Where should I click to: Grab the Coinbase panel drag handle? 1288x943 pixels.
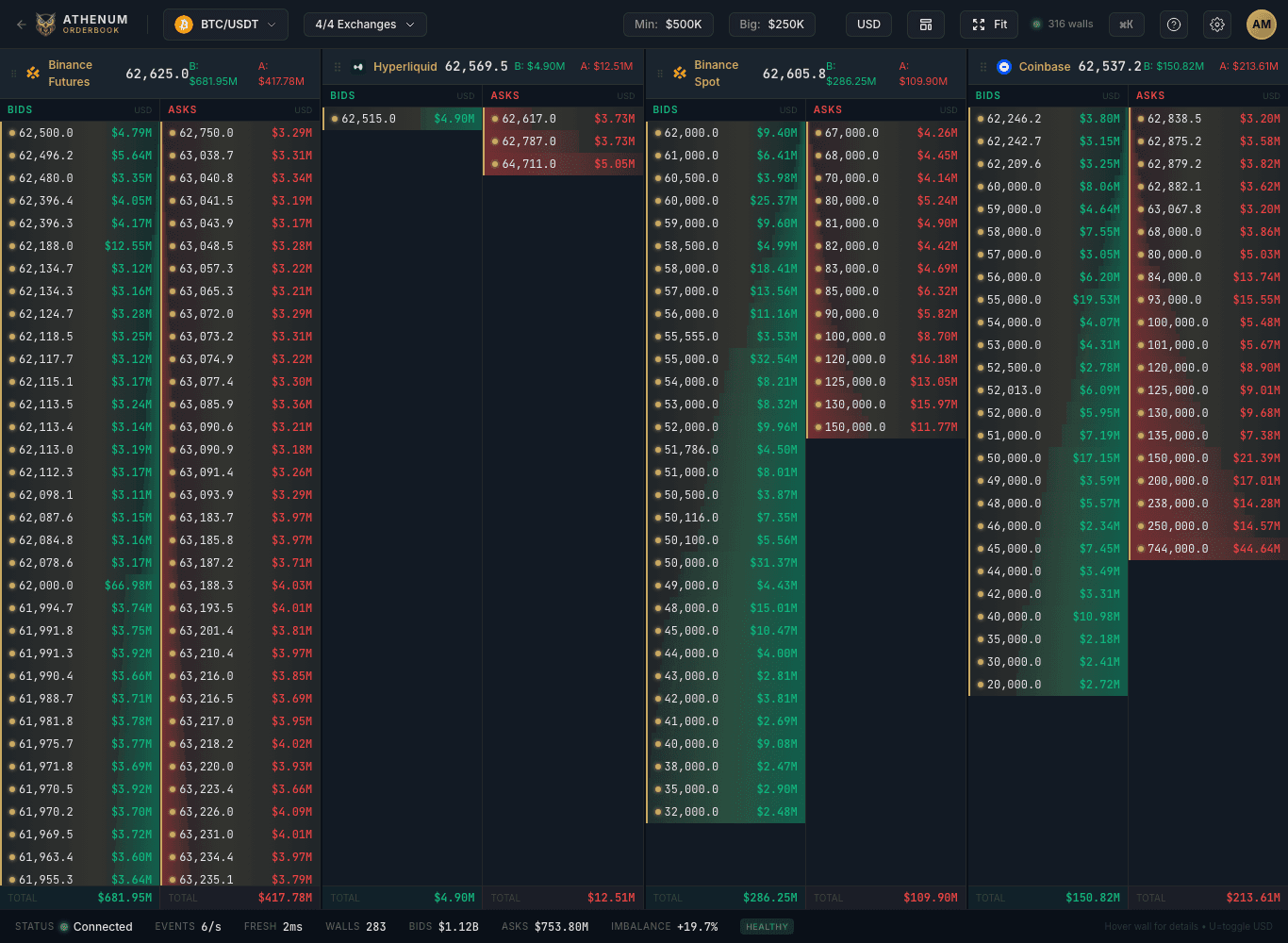click(983, 67)
